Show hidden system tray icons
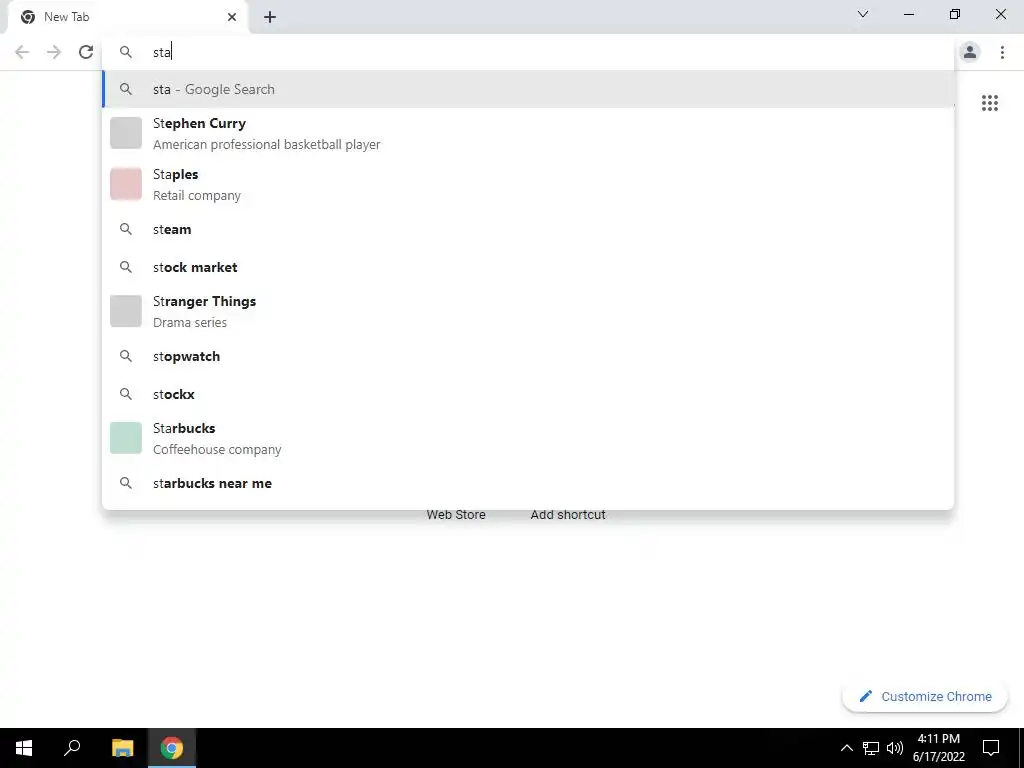This screenshot has height=768, width=1024. [x=846, y=748]
